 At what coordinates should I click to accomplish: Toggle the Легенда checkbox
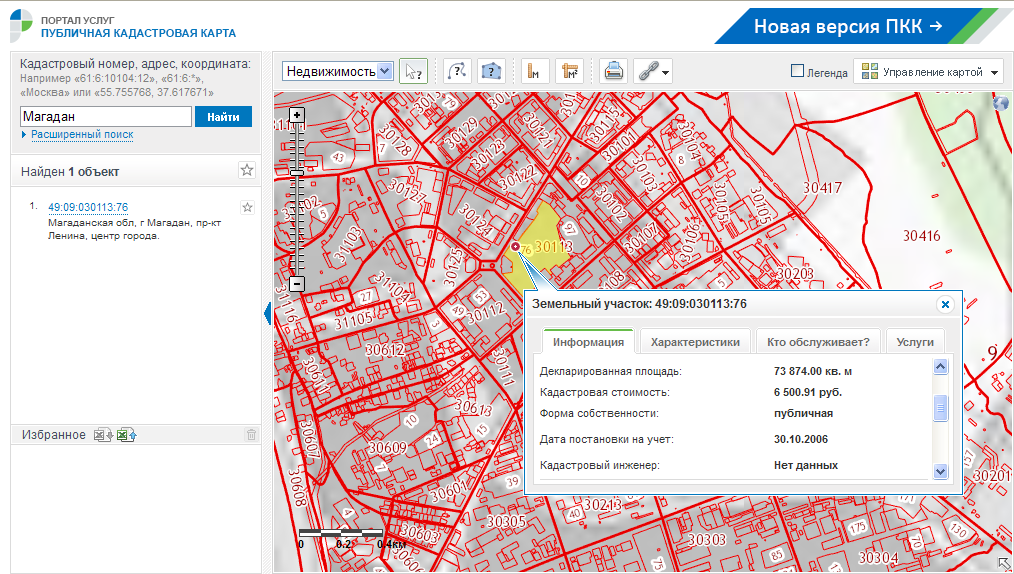click(x=797, y=71)
